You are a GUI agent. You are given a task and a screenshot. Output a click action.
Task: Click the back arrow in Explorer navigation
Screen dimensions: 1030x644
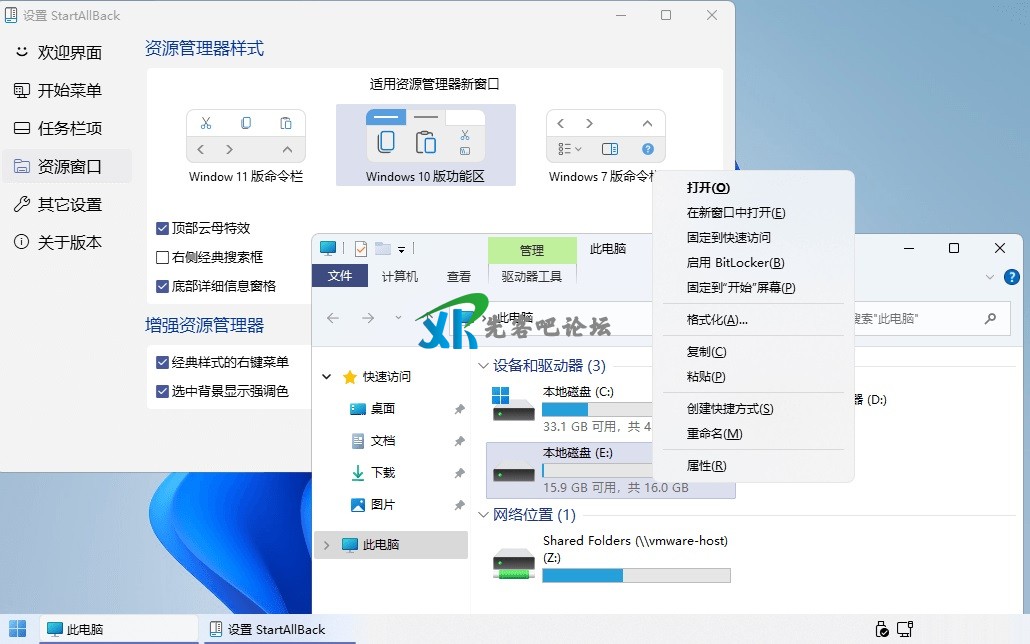(333, 318)
